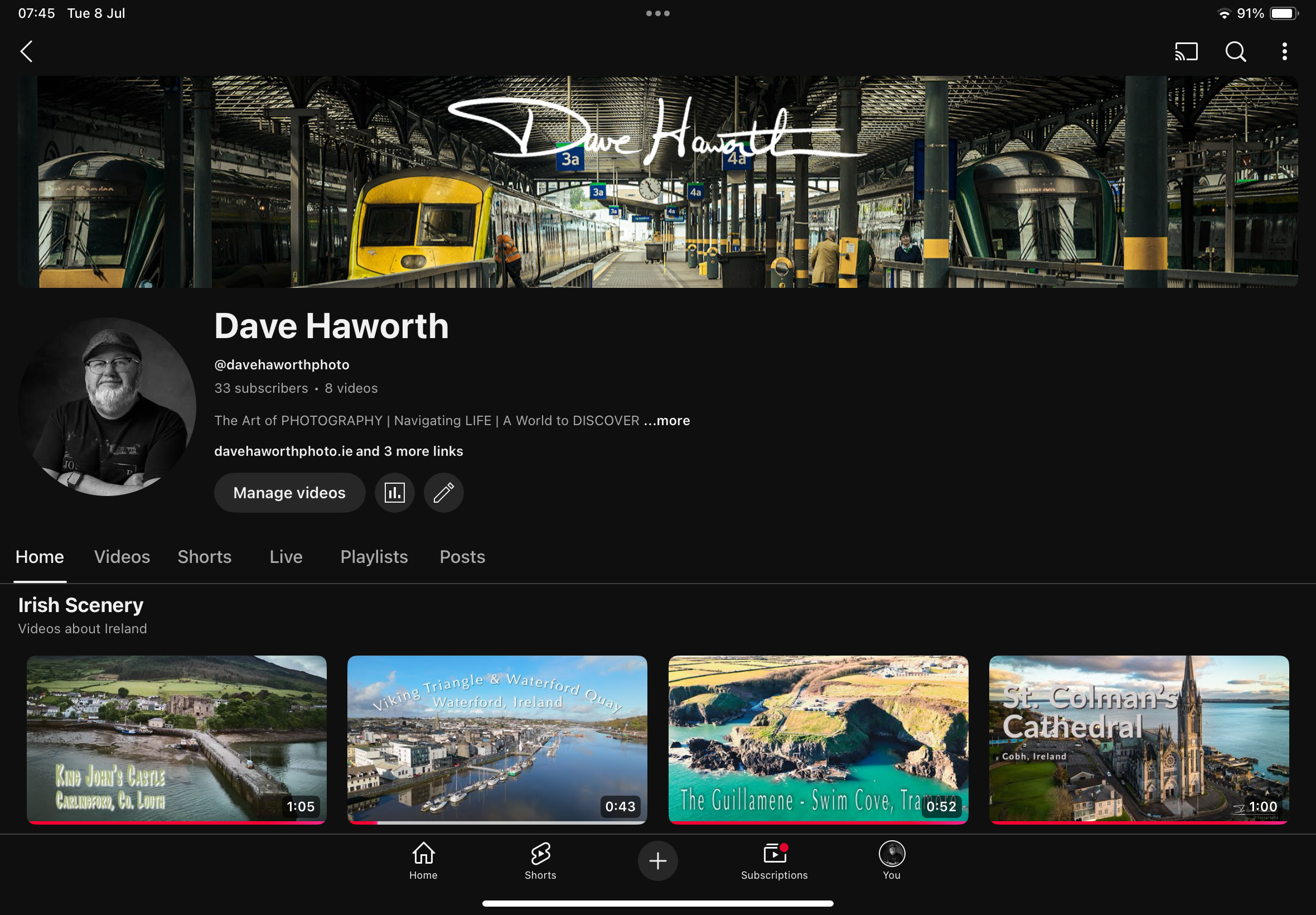Viewport: 1316px width, 915px height.
Task: Open the search magnifier icon
Action: (1235, 51)
